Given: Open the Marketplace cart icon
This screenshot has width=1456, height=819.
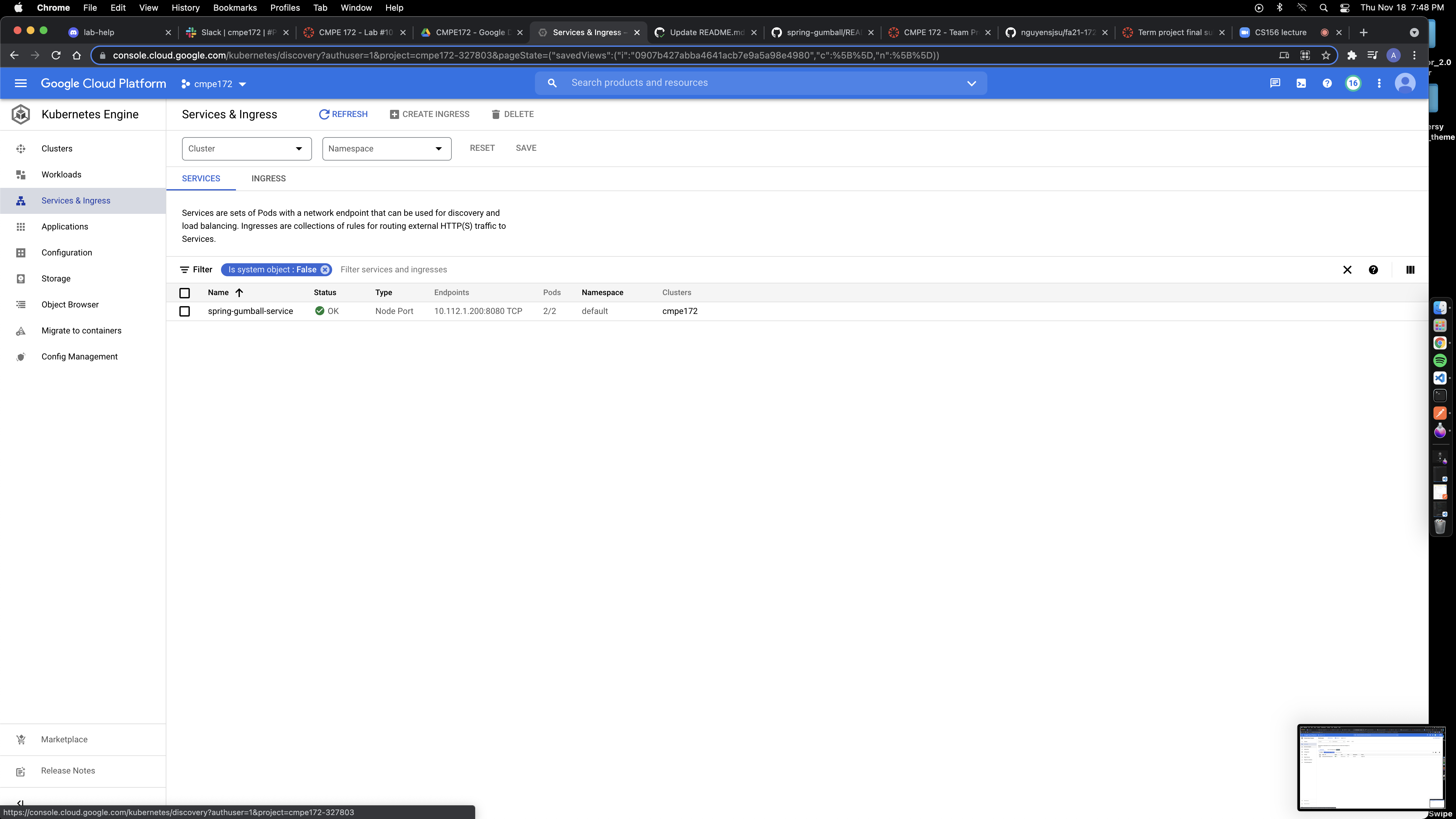Looking at the screenshot, I should tap(21, 739).
